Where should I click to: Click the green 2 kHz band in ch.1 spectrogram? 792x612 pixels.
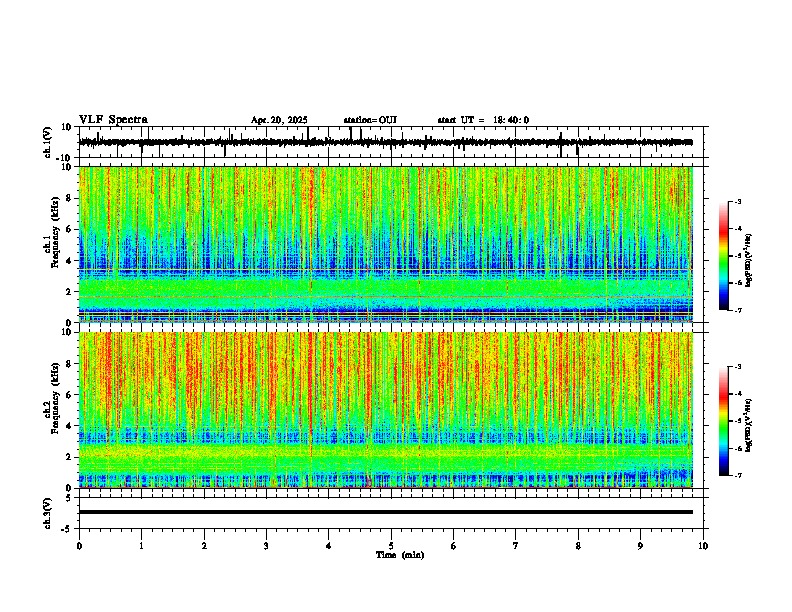(x=386, y=288)
